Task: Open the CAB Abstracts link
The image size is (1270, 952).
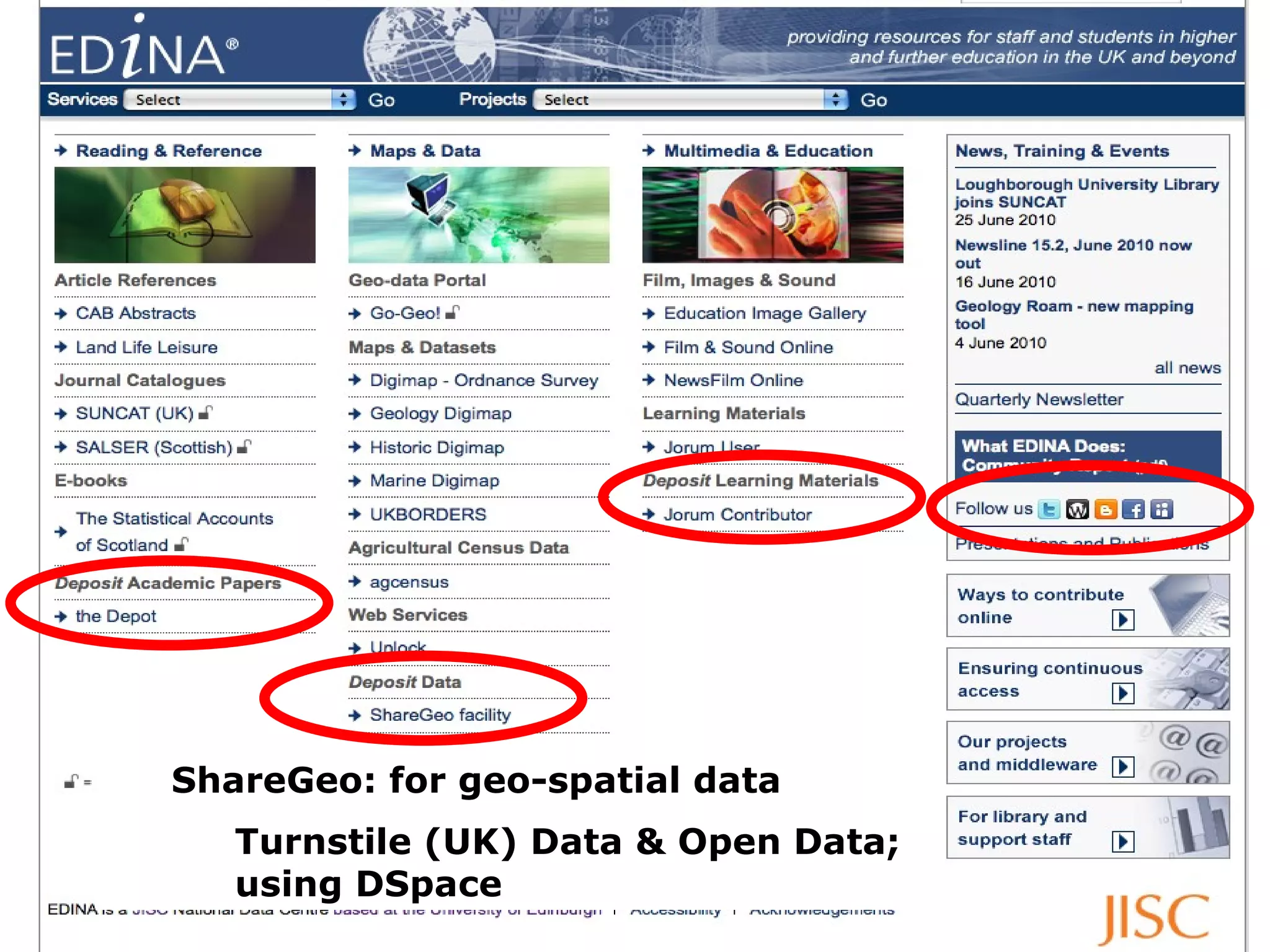Action: click(x=136, y=313)
